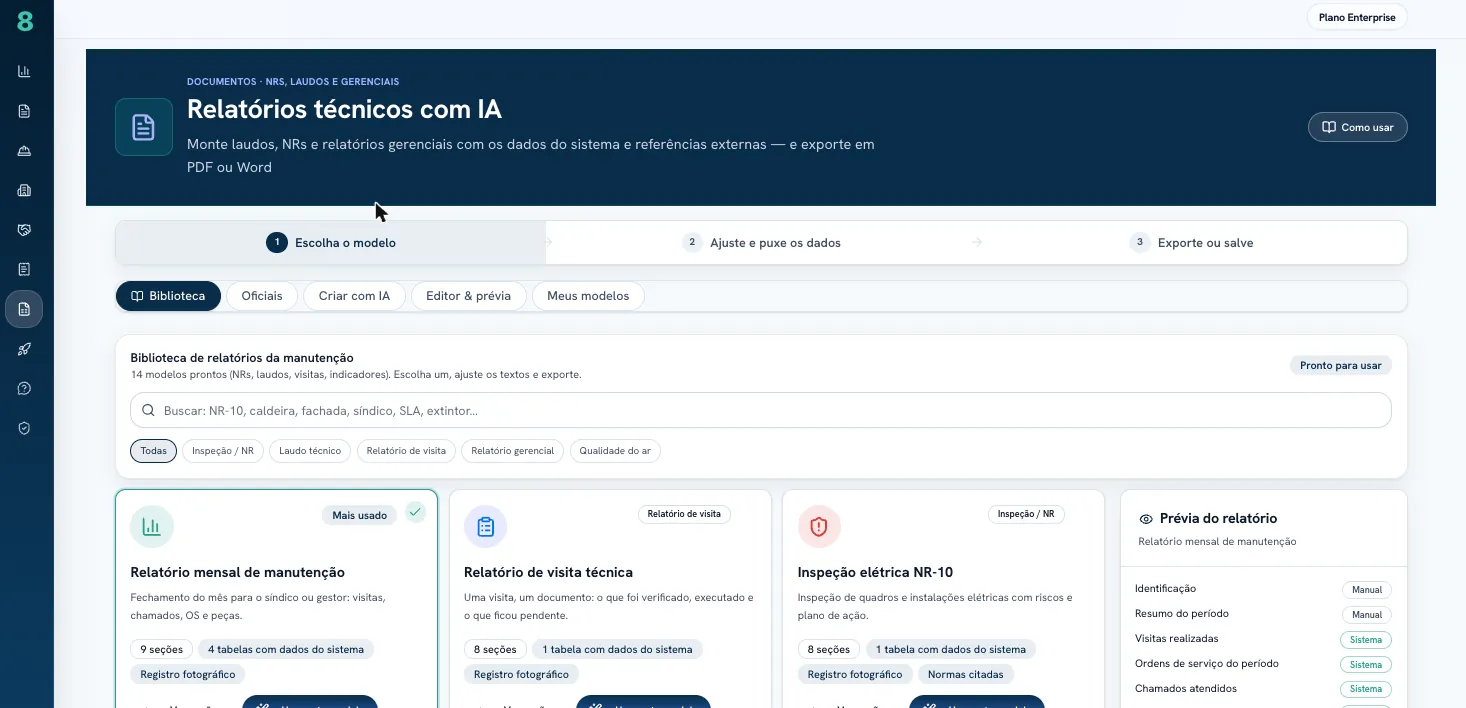Click the large document icon in header banner
Screen dimensions: 1466x708
pyautogui.click(x=144, y=127)
